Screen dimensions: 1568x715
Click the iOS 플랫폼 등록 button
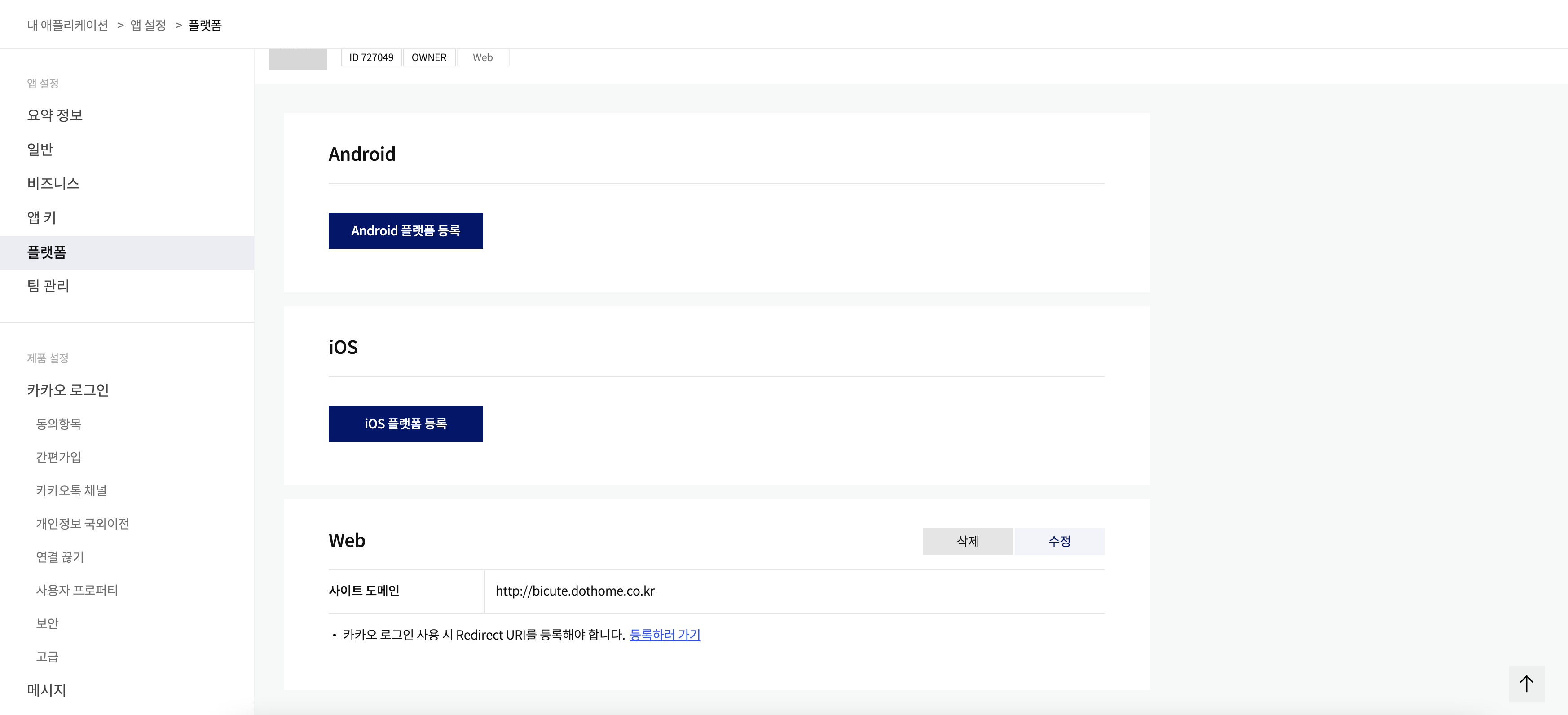405,424
